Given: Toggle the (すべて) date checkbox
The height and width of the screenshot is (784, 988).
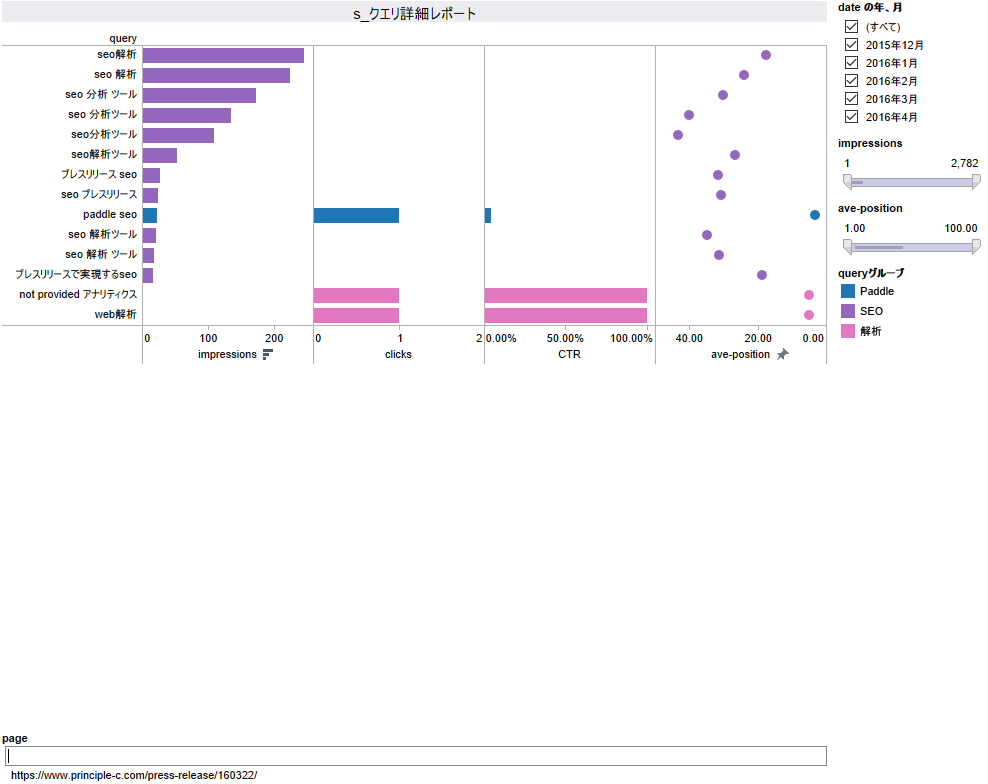Looking at the screenshot, I should (852, 27).
